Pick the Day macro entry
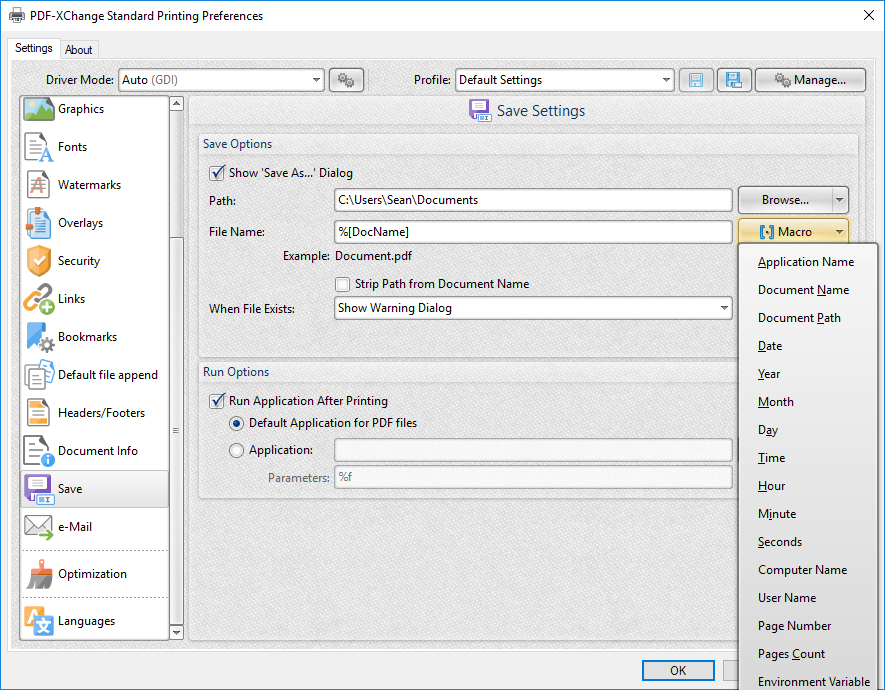Image resolution: width=885 pixels, height=690 pixels. pos(808,430)
